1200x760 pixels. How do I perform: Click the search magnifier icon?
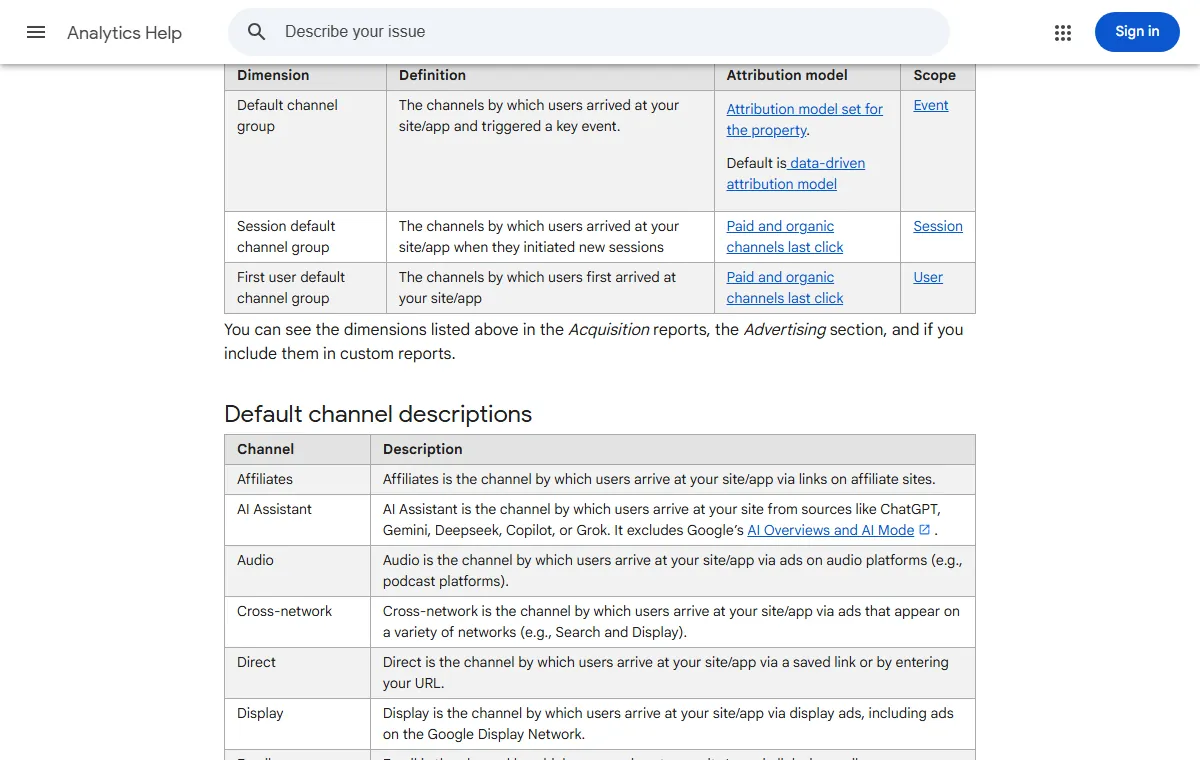click(257, 32)
